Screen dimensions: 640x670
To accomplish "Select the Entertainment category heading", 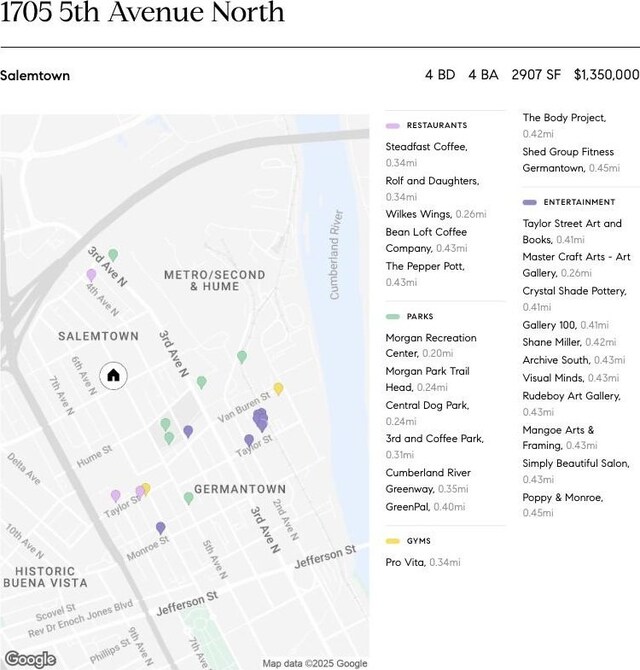I will click(x=579, y=202).
